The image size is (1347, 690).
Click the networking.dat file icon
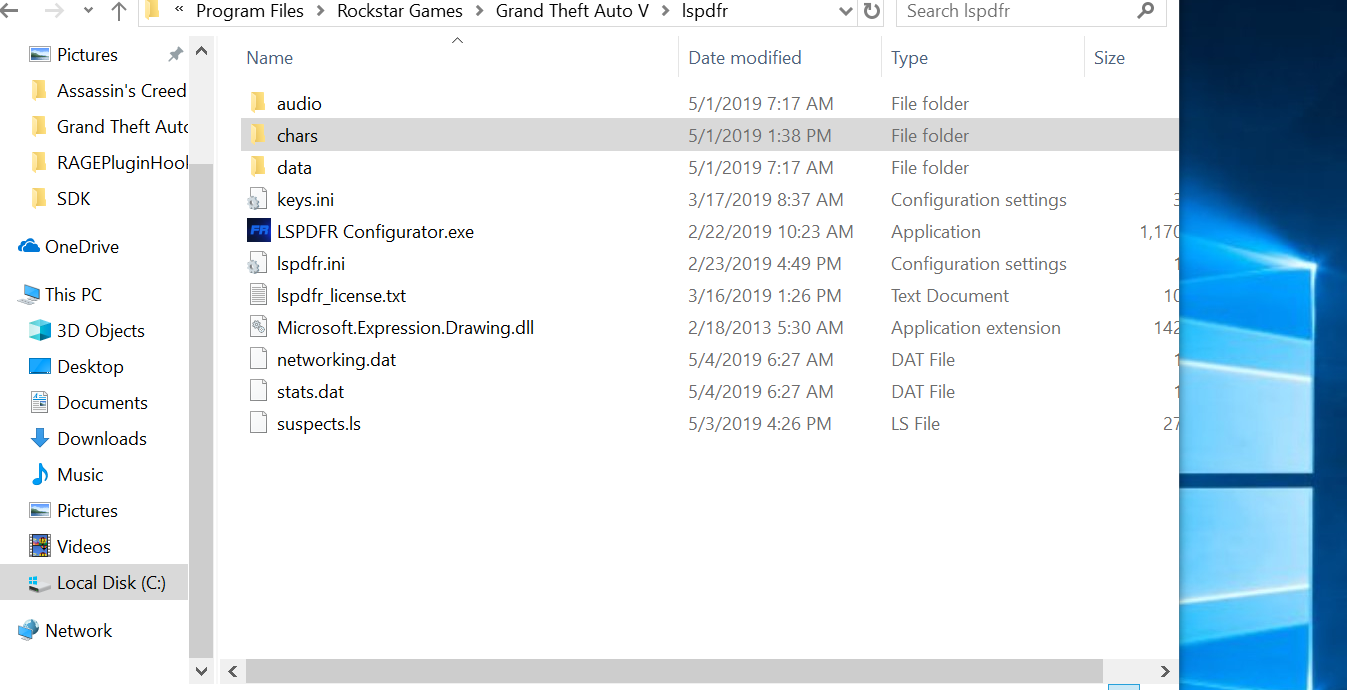258,359
